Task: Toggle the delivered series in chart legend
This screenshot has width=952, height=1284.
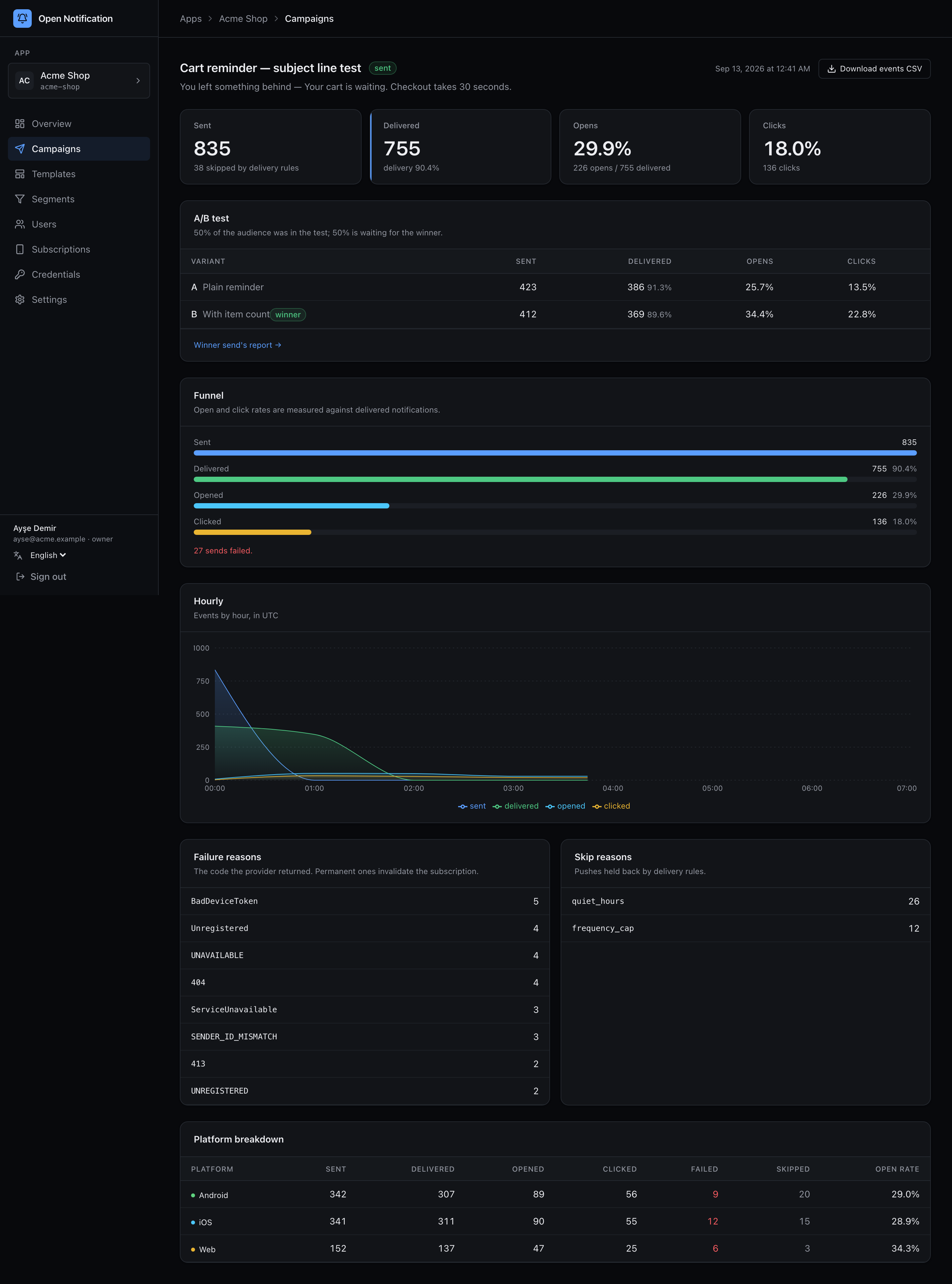Action: (516, 806)
